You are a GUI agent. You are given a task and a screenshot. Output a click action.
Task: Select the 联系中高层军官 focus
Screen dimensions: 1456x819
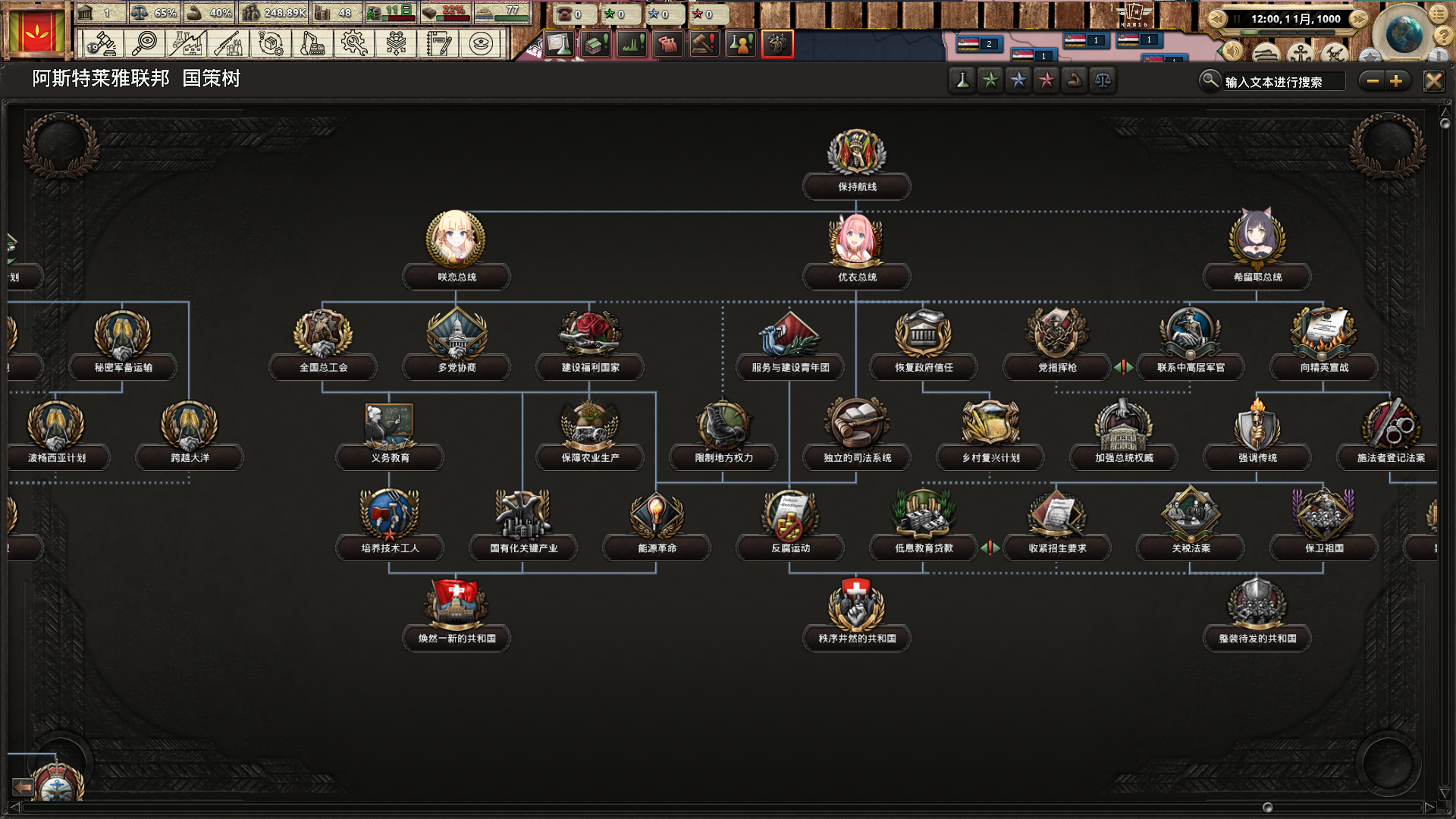pos(1191,344)
